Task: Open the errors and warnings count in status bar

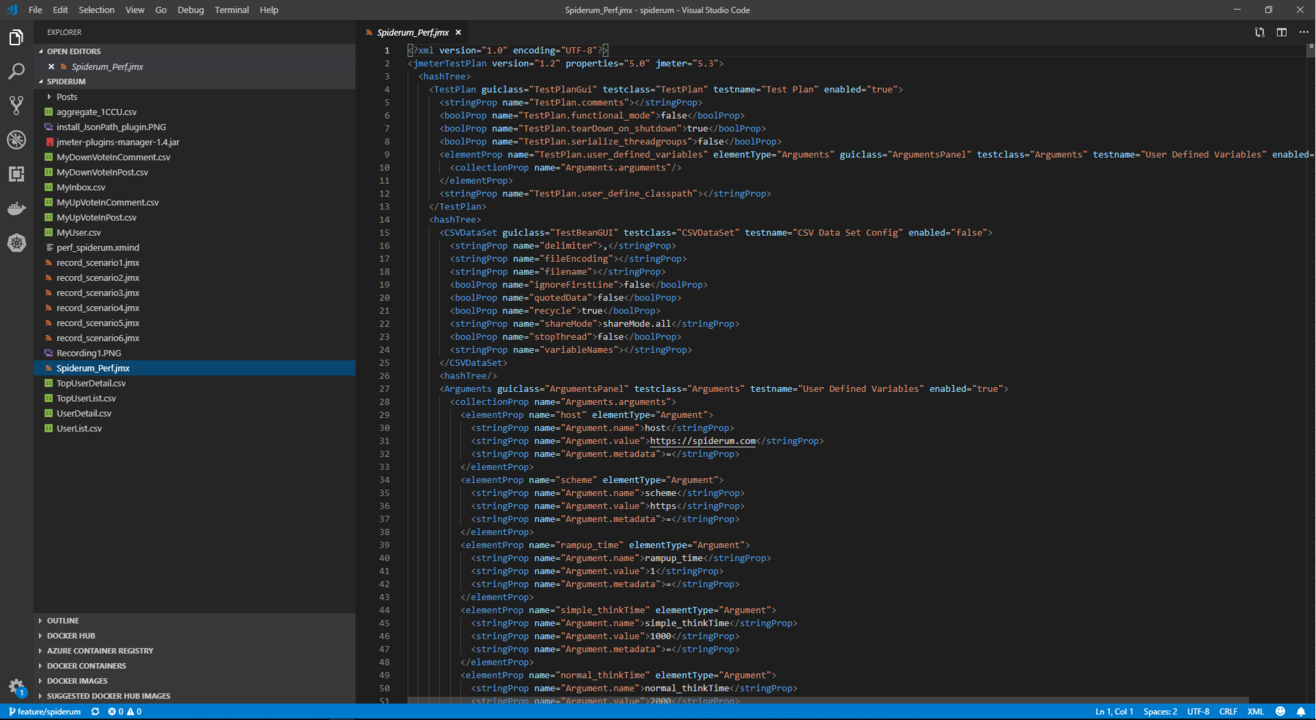Action: click(x=125, y=712)
